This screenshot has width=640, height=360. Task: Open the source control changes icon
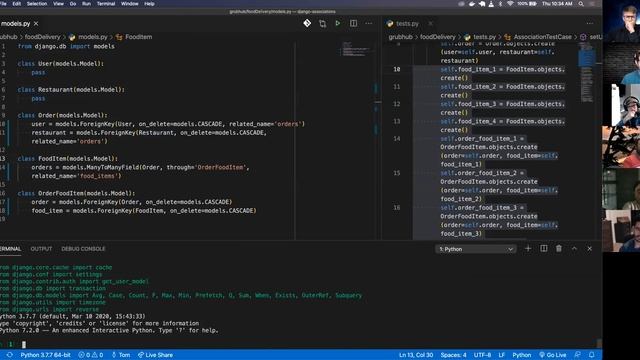(x=307, y=23)
